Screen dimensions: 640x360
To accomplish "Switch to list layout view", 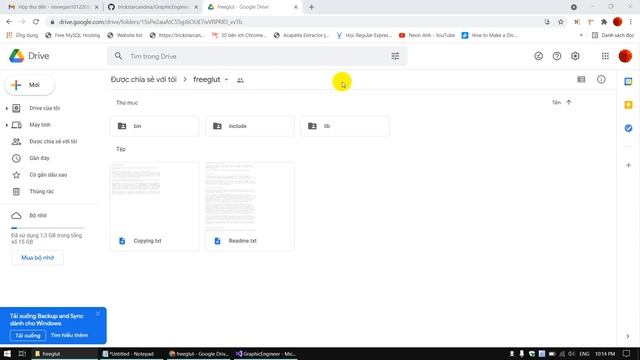I will [581, 80].
